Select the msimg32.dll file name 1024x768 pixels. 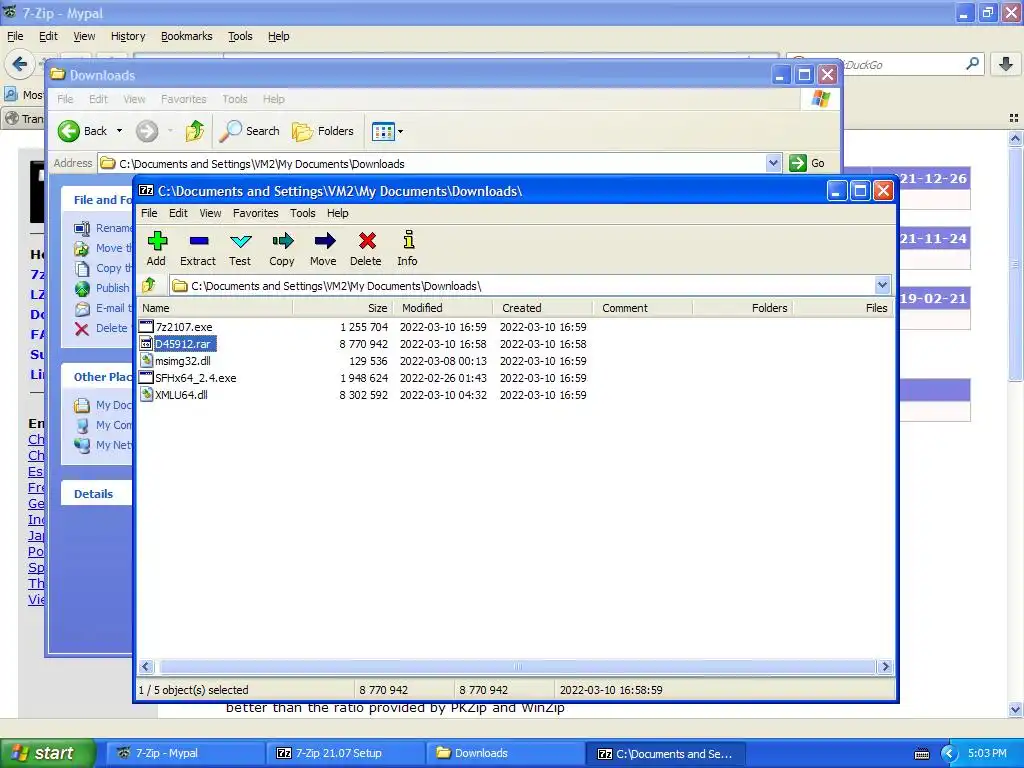[183, 360]
